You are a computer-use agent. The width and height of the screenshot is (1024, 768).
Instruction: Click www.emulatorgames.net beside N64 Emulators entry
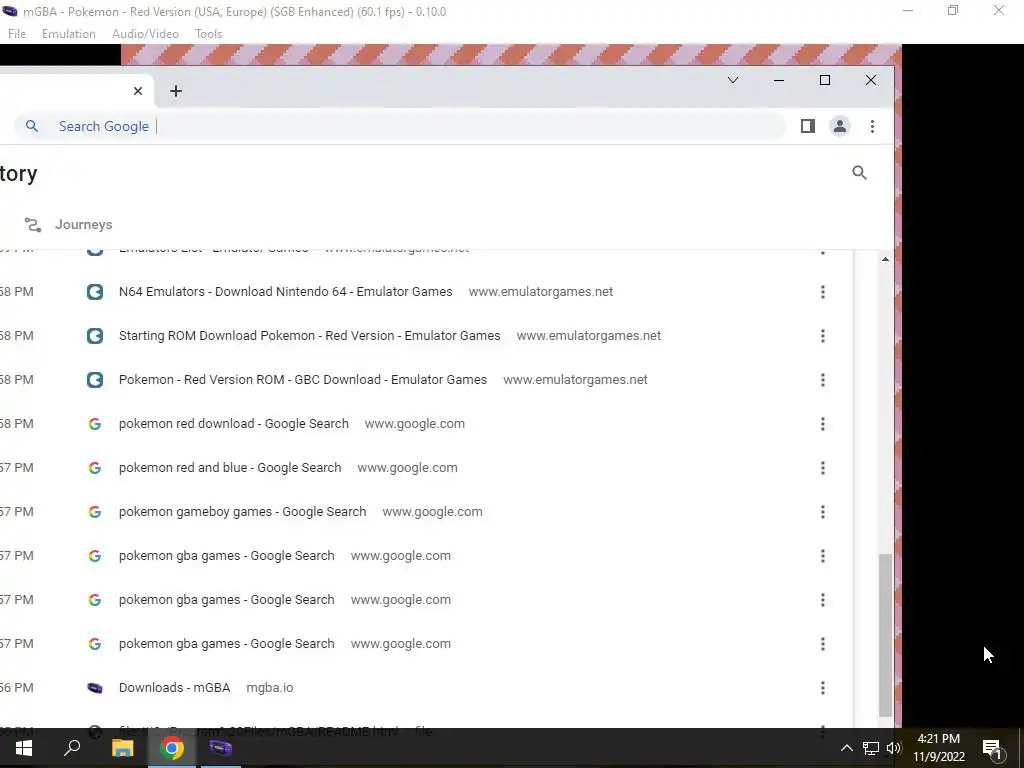(x=541, y=292)
